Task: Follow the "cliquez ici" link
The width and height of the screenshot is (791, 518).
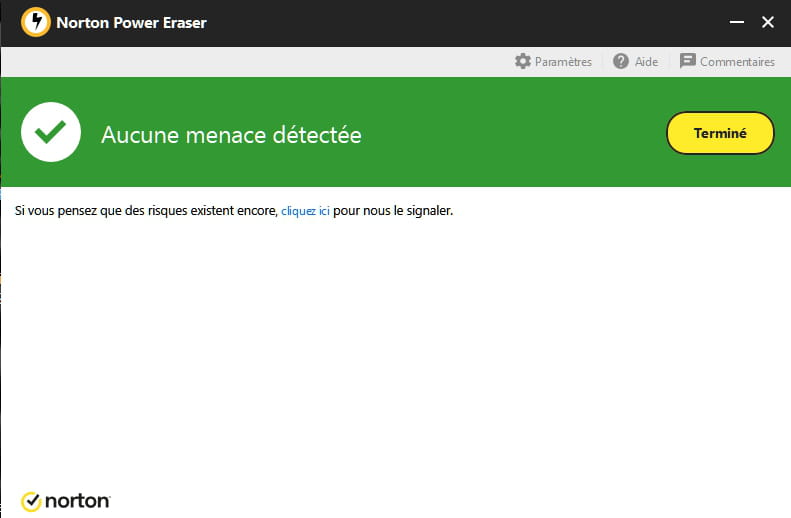Action: [x=305, y=211]
